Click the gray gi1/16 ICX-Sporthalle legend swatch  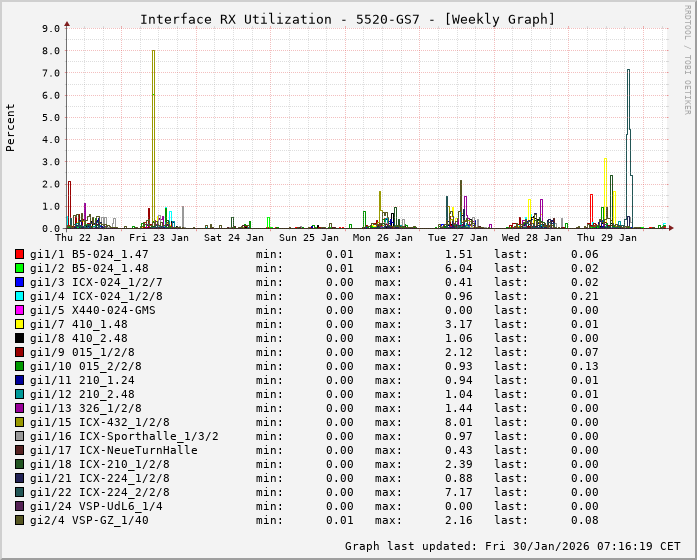[19, 436]
